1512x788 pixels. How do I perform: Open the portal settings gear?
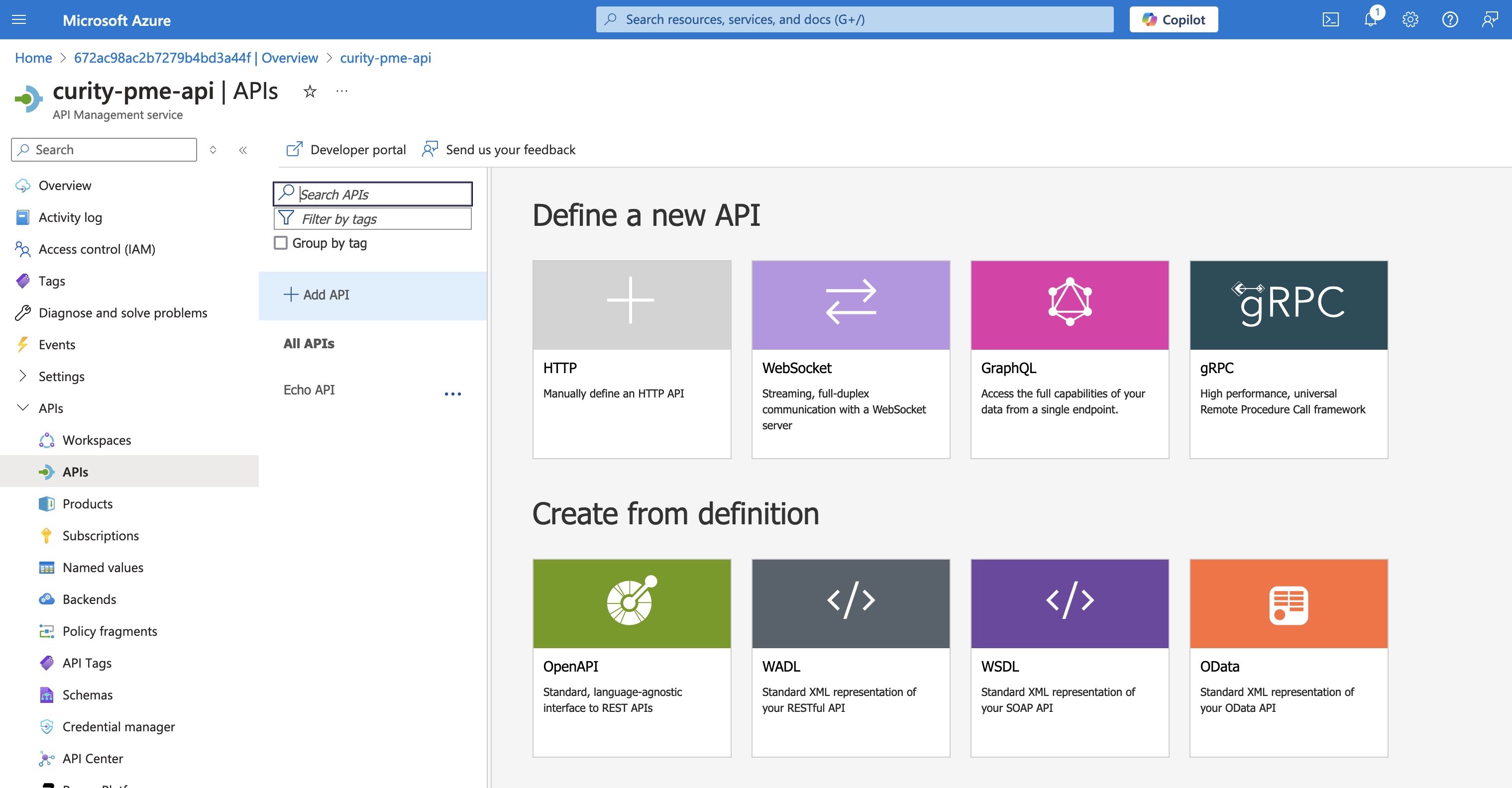1410,19
